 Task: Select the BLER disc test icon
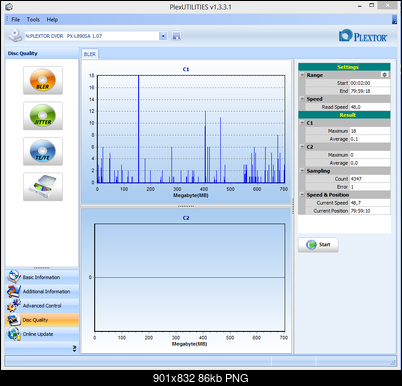tap(43, 80)
